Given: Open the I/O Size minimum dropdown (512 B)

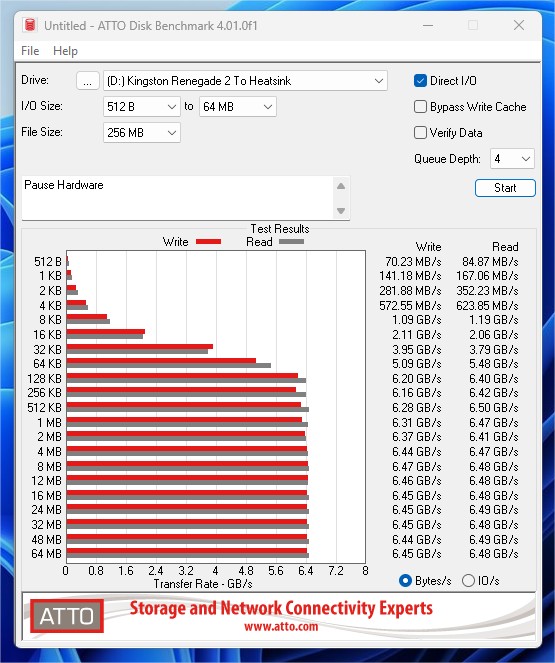Looking at the screenshot, I should pos(142,107).
